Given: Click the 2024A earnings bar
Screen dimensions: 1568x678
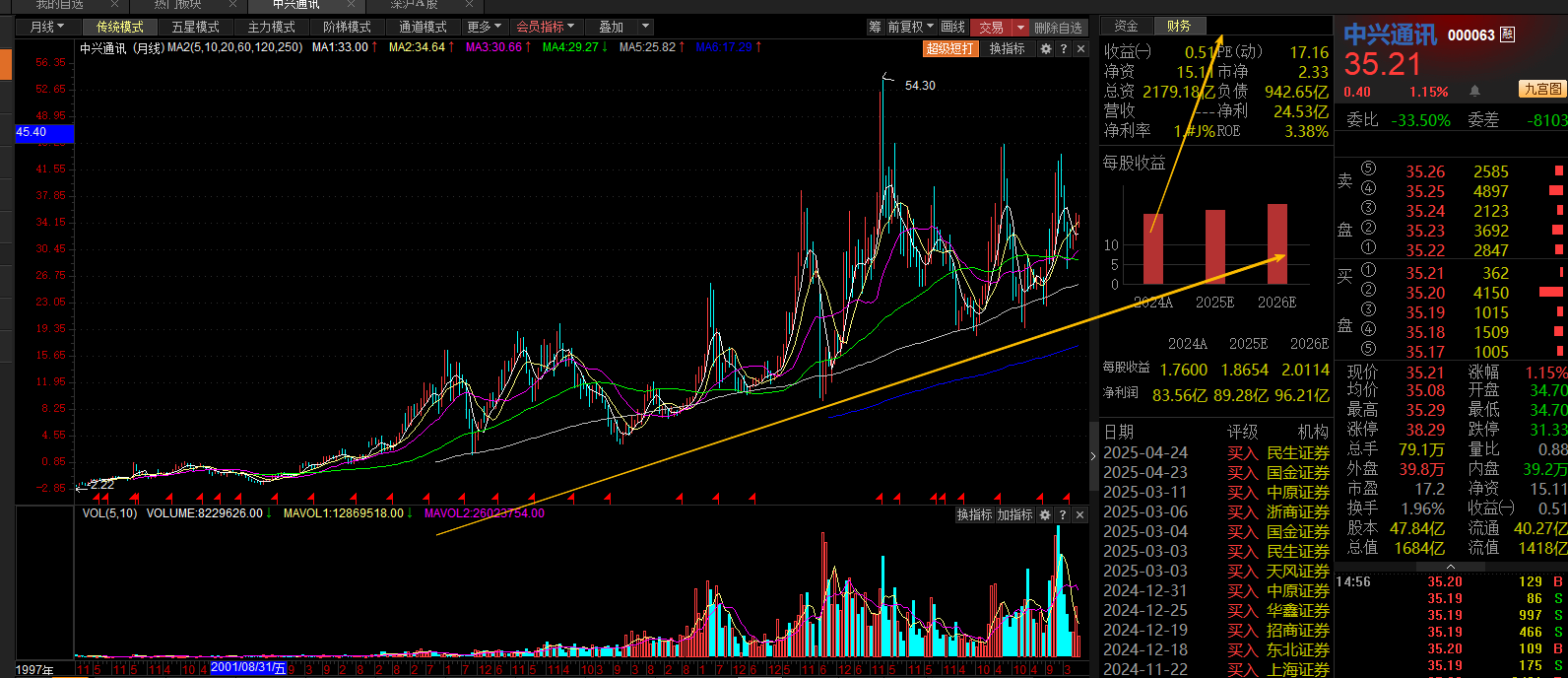Looking at the screenshot, I should pyautogui.click(x=1153, y=249).
